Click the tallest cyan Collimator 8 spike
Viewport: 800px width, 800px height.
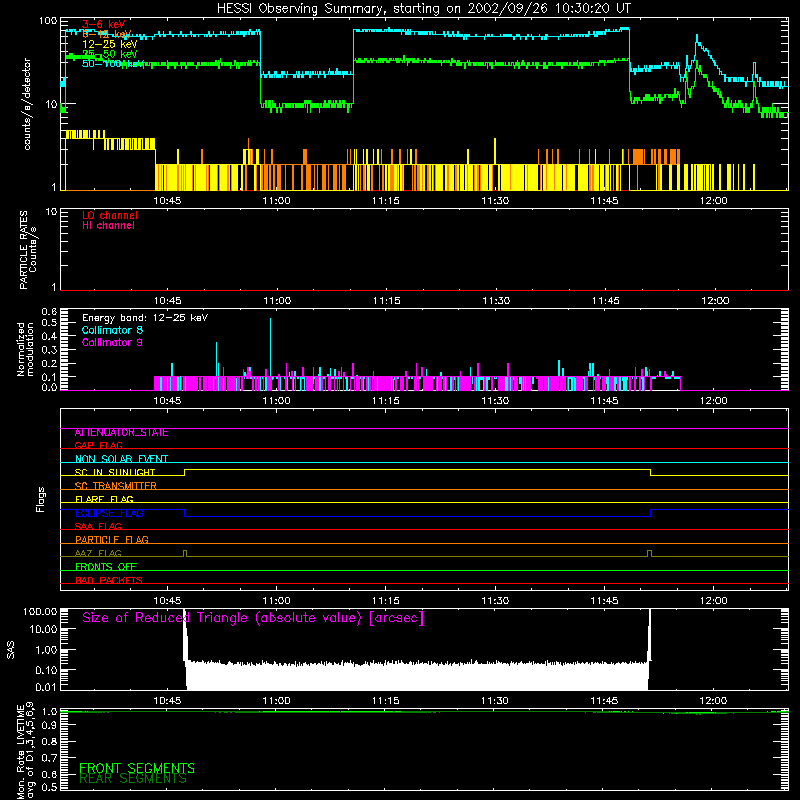tap(270, 347)
